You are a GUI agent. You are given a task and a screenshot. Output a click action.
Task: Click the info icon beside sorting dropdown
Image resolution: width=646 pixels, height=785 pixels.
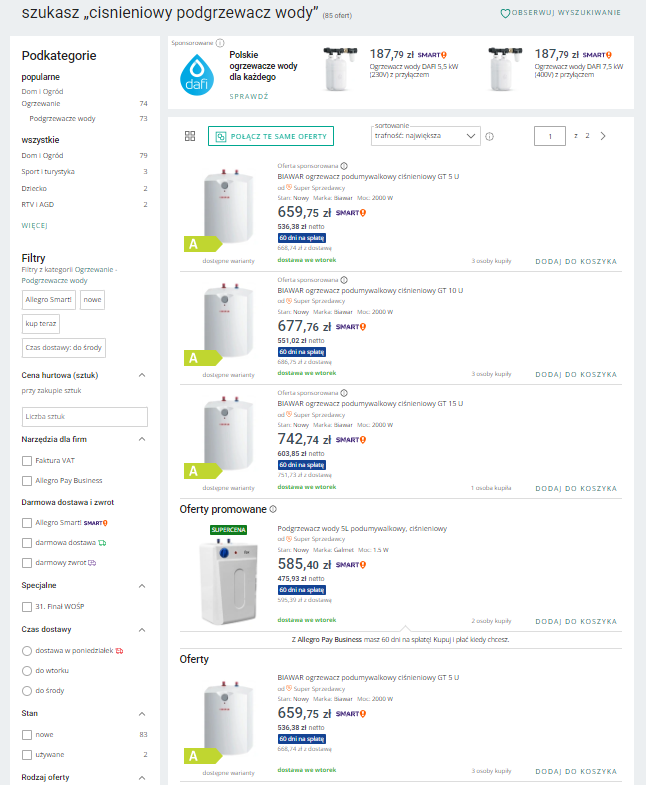(x=490, y=136)
